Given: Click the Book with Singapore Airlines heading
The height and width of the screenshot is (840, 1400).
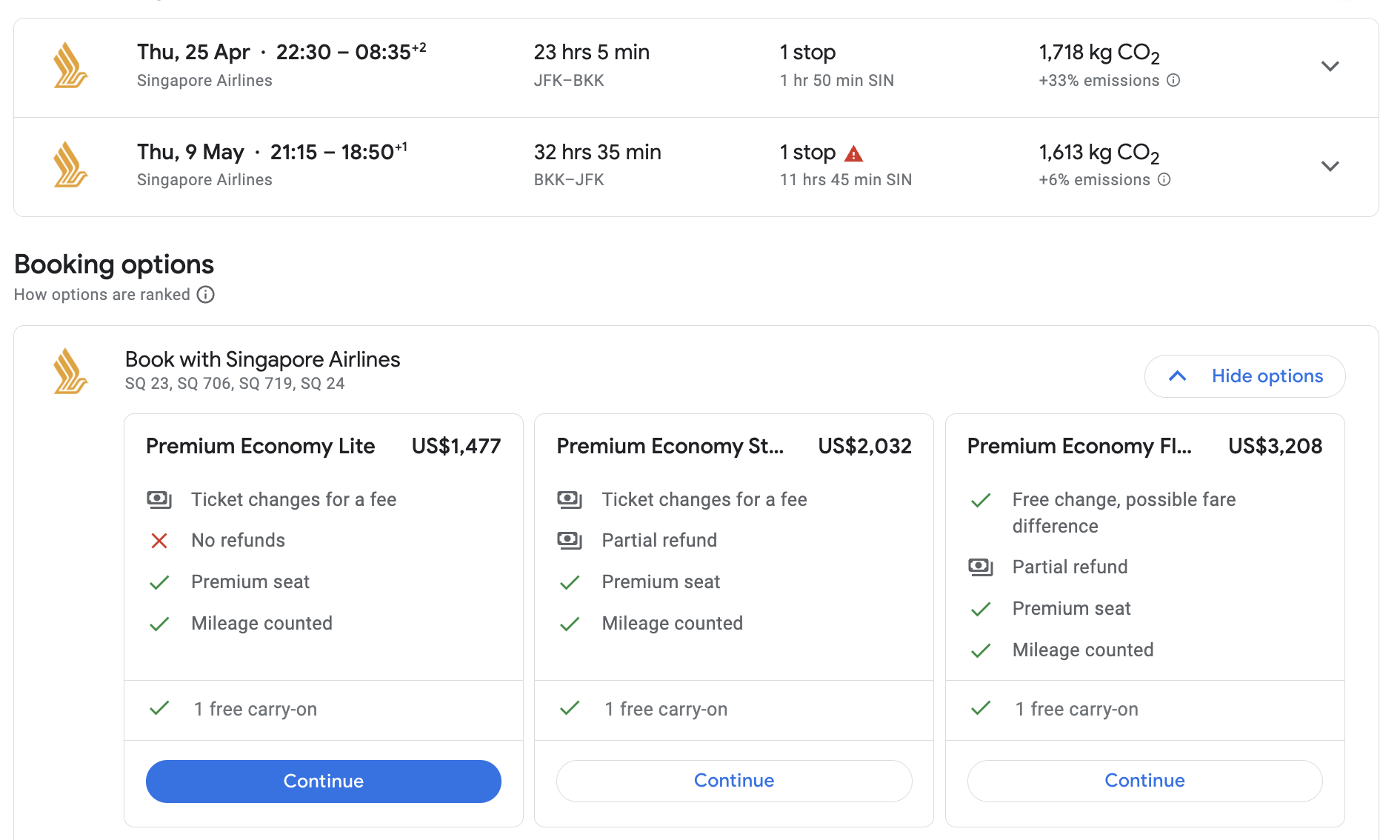Looking at the screenshot, I should pos(262,359).
